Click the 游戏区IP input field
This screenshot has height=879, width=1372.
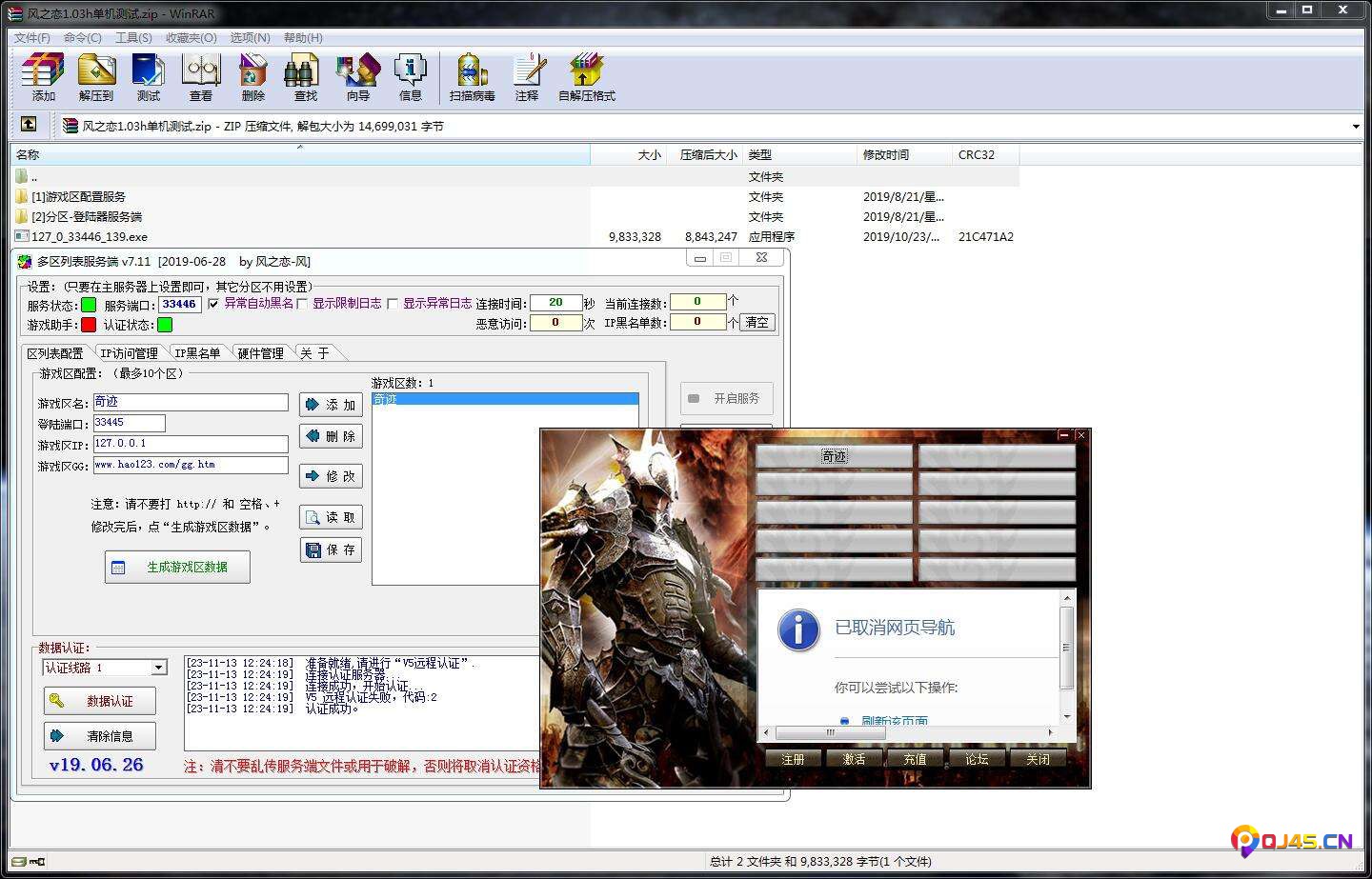191,444
